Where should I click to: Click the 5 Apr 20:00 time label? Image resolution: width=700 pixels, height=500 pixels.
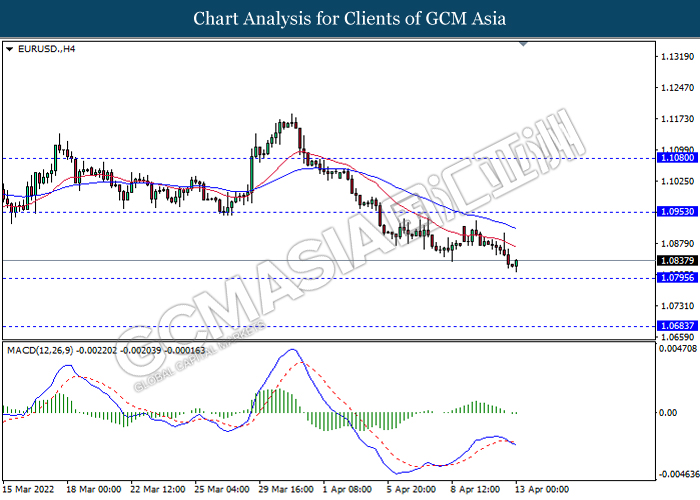pyautogui.click(x=411, y=489)
